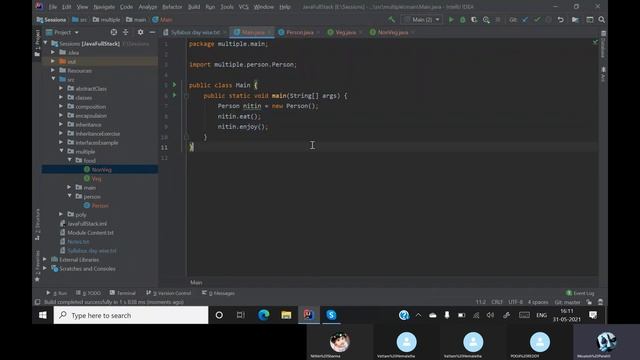This screenshot has height=360, width=640.
Task: Select Person class in project tree
Action: pos(100,205)
